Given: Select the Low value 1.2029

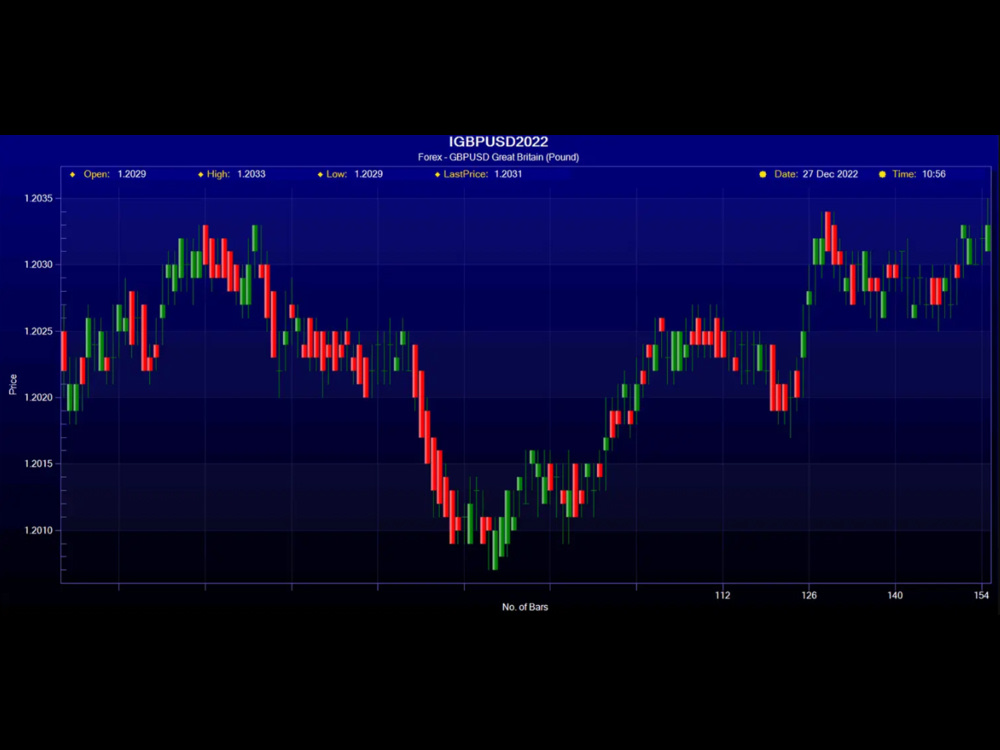Looking at the screenshot, I should coord(369,174).
